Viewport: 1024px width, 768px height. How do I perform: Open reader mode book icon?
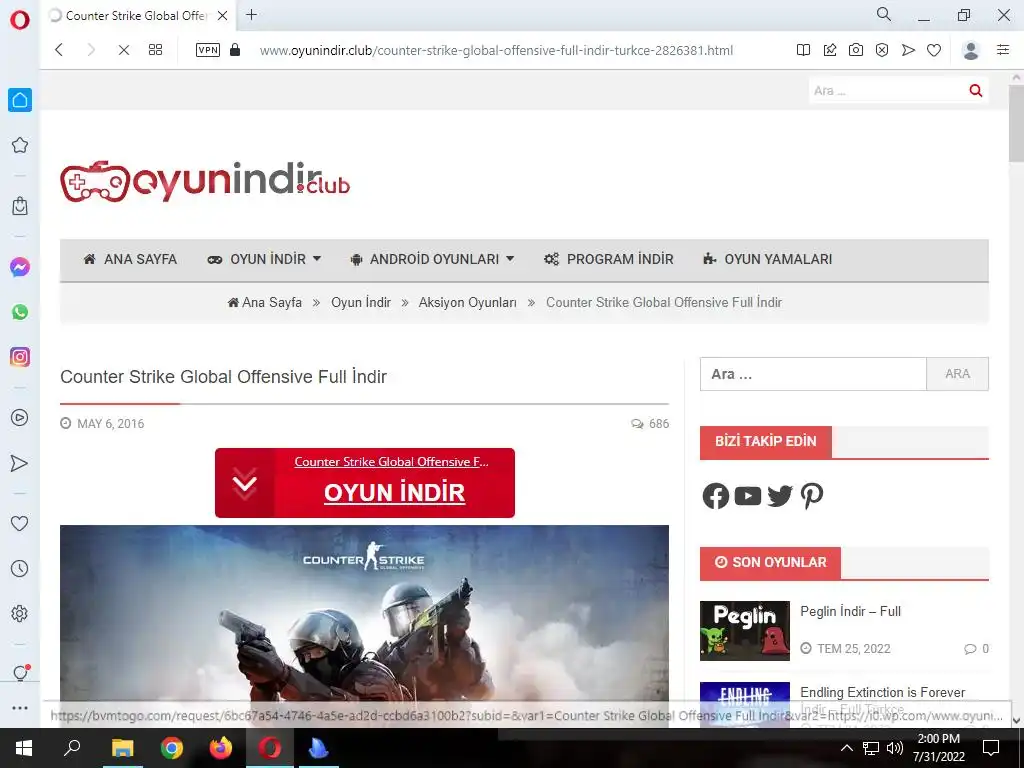(803, 50)
